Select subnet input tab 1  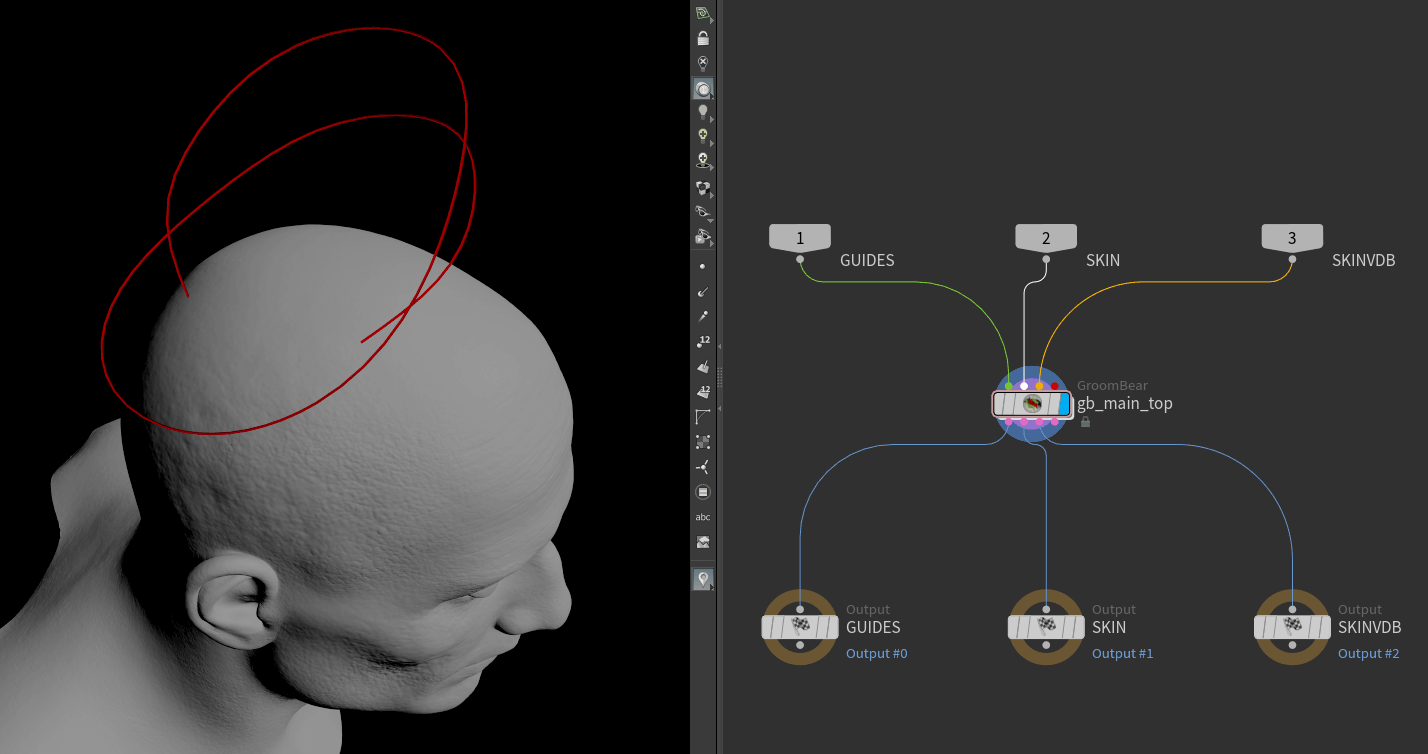tap(800, 238)
